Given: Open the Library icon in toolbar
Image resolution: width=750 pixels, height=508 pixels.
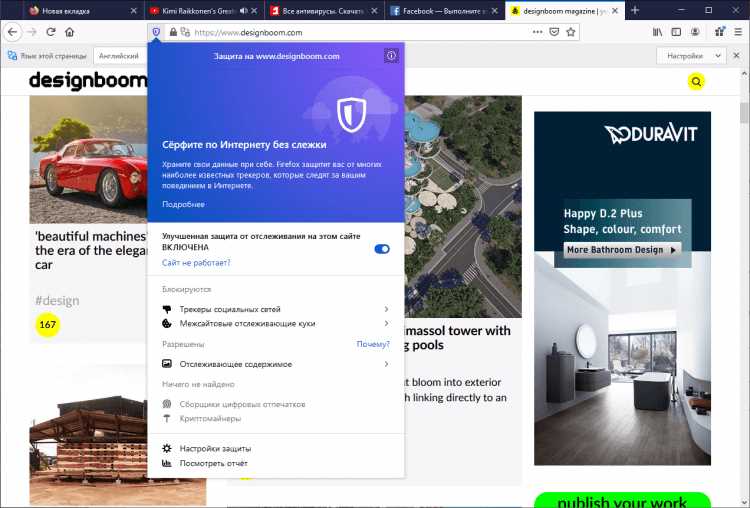Looking at the screenshot, I should [x=657, y=32].
